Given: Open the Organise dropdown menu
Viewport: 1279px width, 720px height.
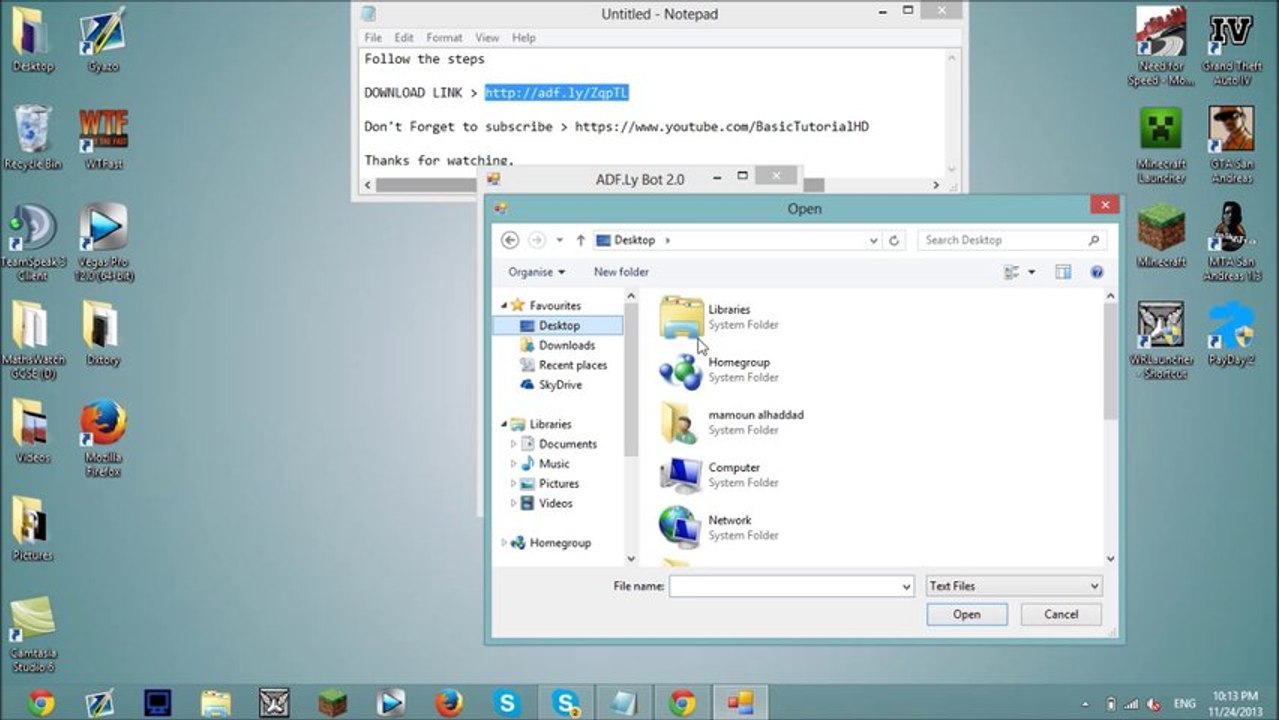Looking at the screenshot, I should point(536,272).
